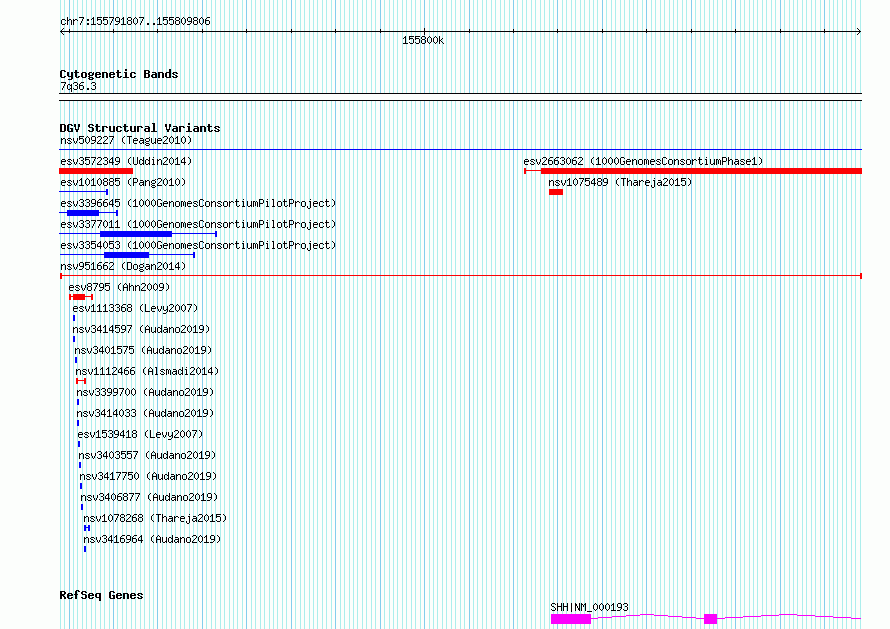Image resolution: width=890 pixels, height=629 pixels.
Task: Open variant nsv3401575 (Audano2019)
Action: pyautogui.click(x=143, y=350)
